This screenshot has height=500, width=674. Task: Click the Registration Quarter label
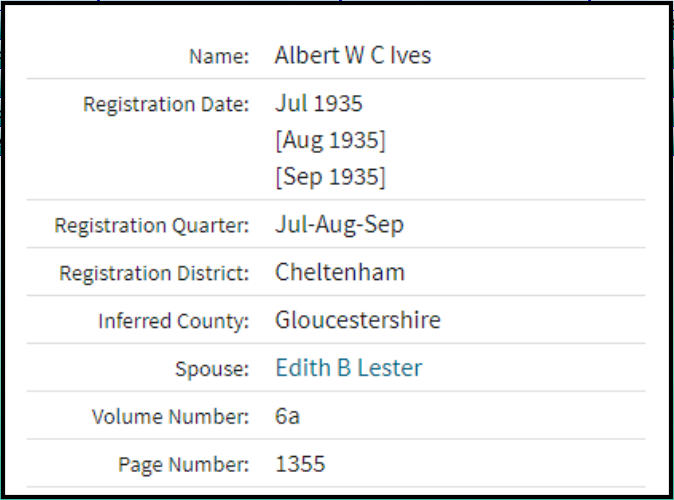152,225
